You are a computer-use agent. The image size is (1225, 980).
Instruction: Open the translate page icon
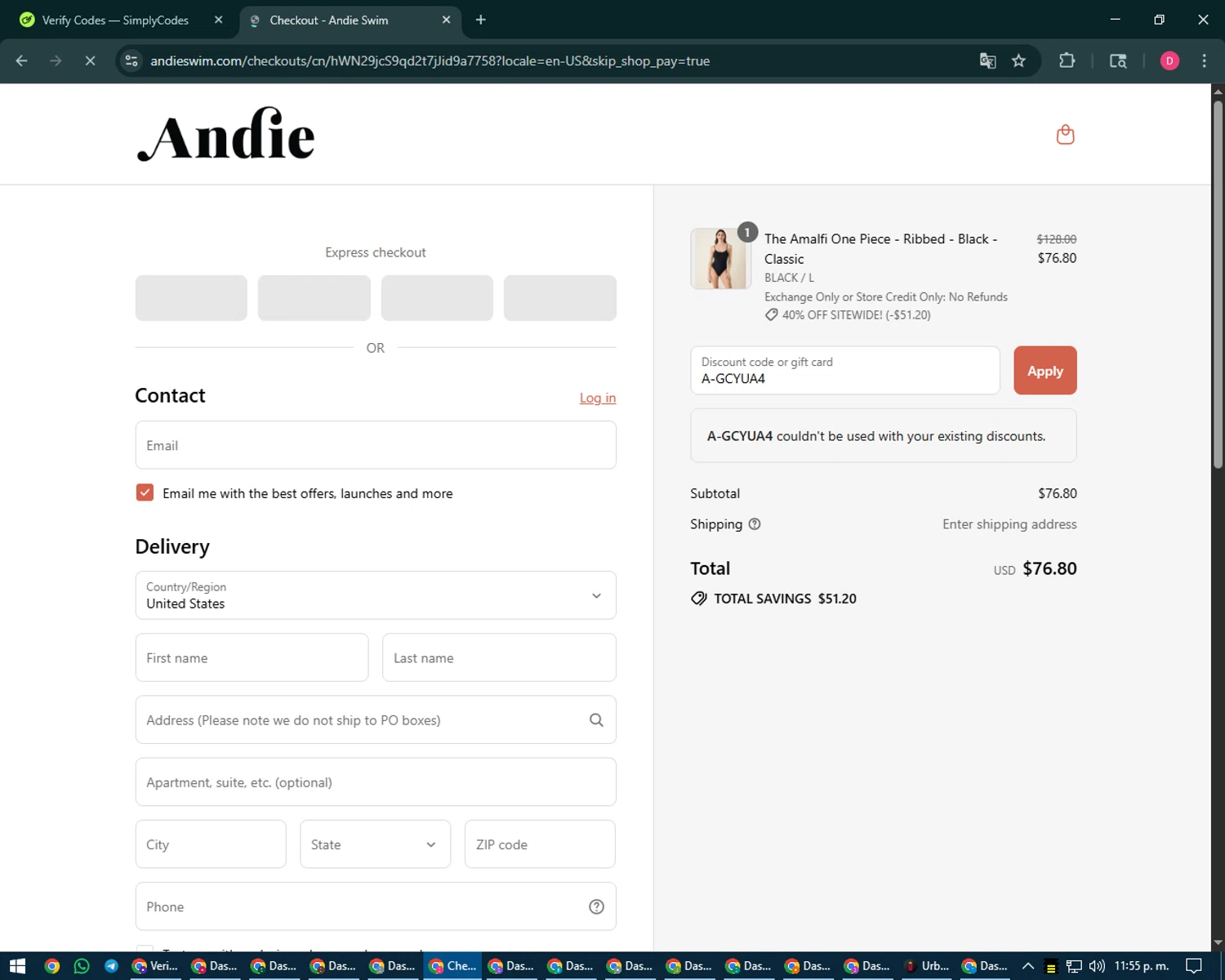click(987, 60)
